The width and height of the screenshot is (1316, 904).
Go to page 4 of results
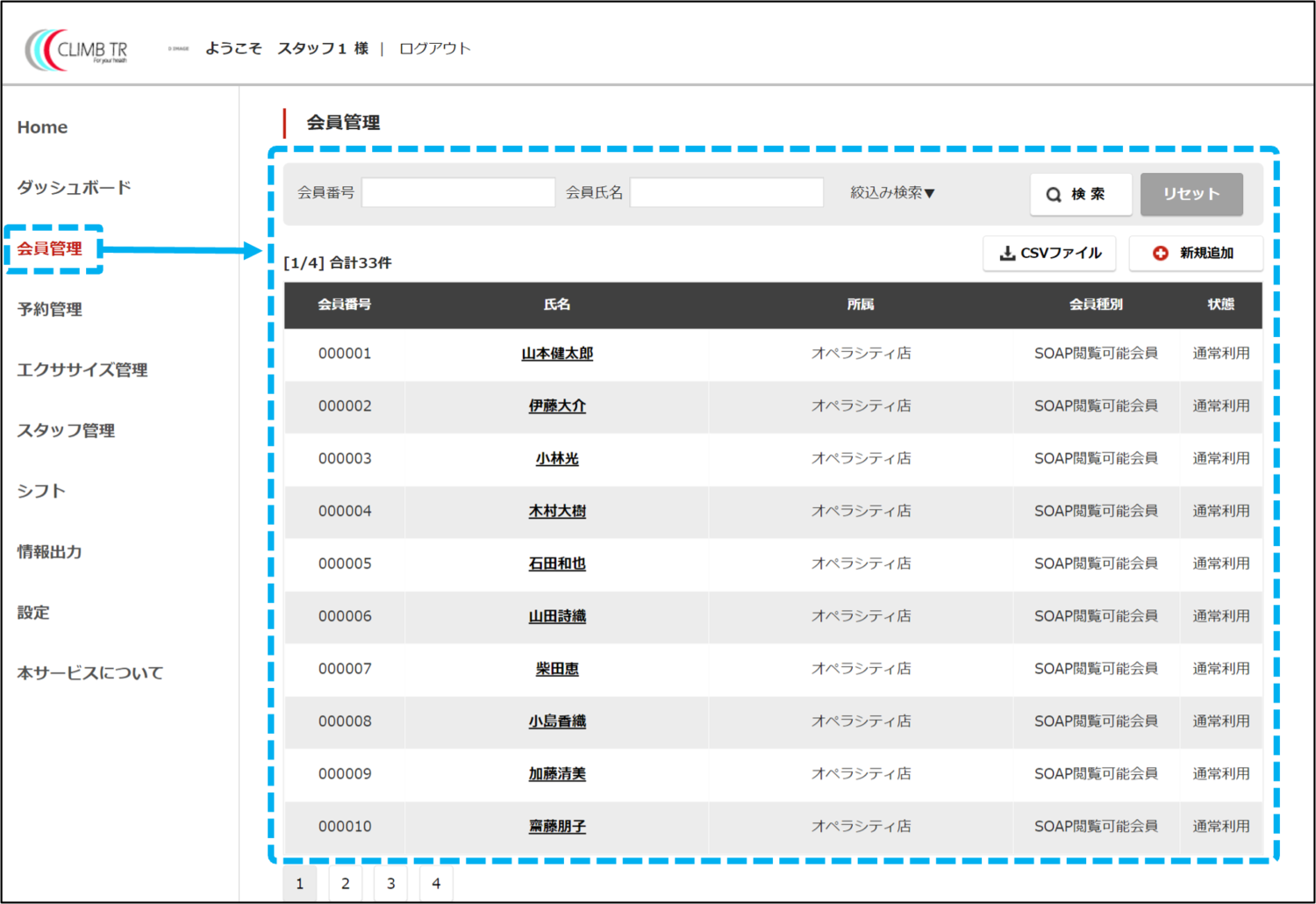[436, 884]
